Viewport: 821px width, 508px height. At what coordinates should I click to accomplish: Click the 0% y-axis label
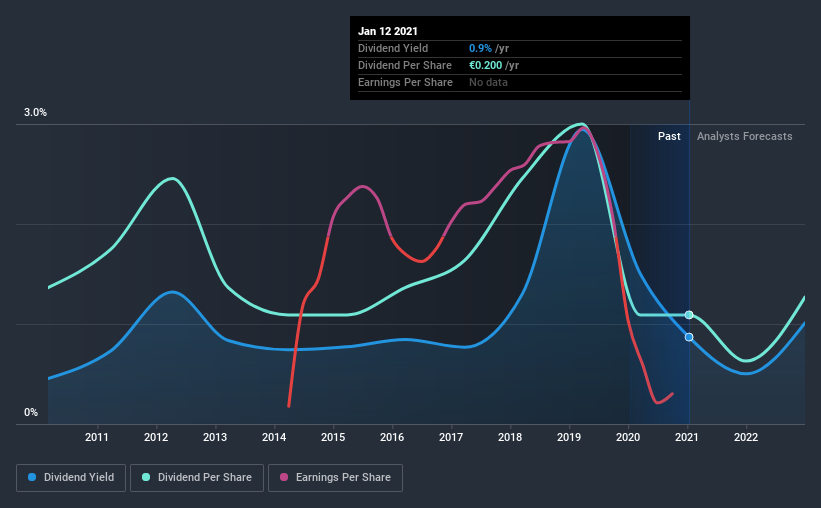click(x=31, y=413)
